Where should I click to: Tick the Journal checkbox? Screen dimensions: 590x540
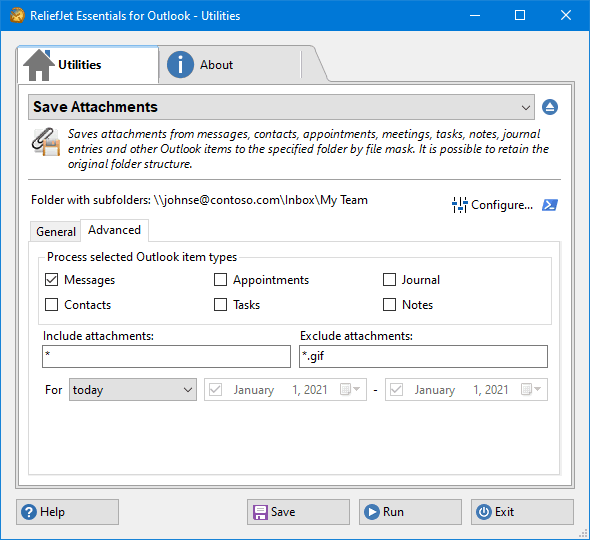click(x=389, y=280)
